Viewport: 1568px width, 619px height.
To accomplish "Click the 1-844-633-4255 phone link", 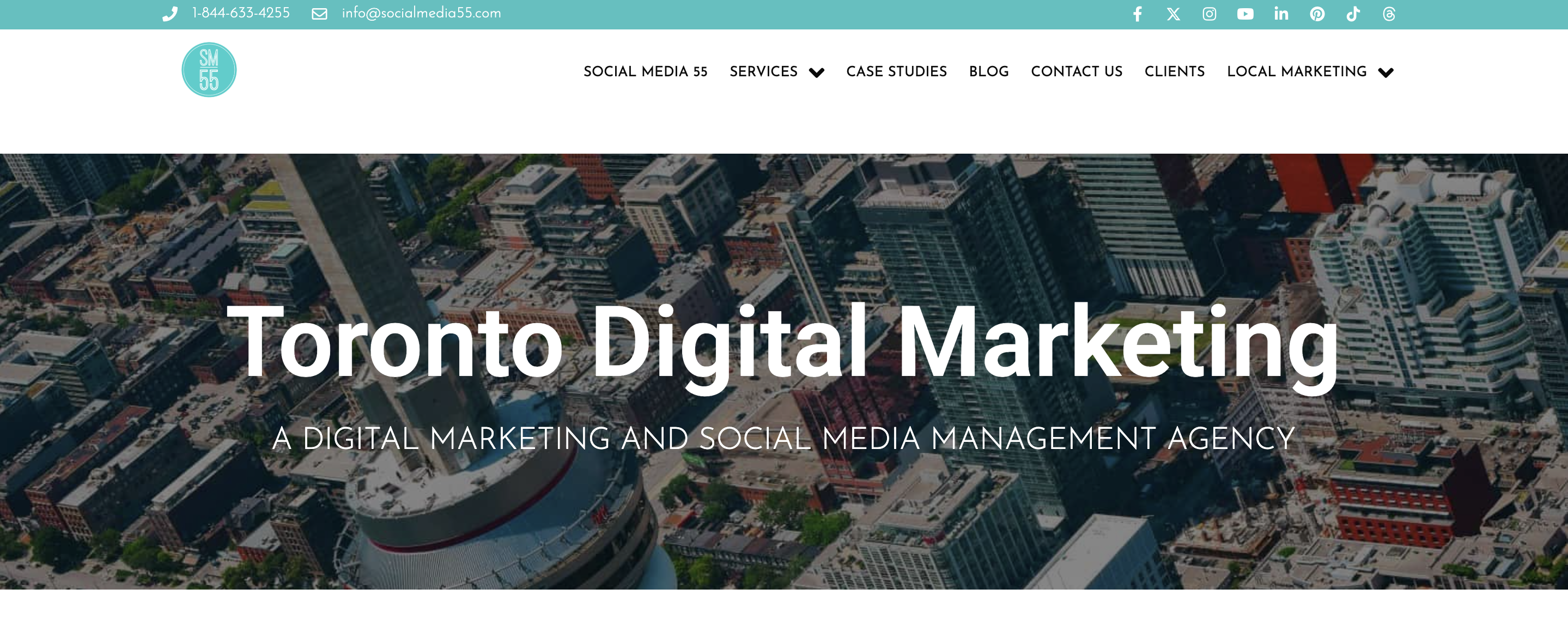I will [240, 14].
